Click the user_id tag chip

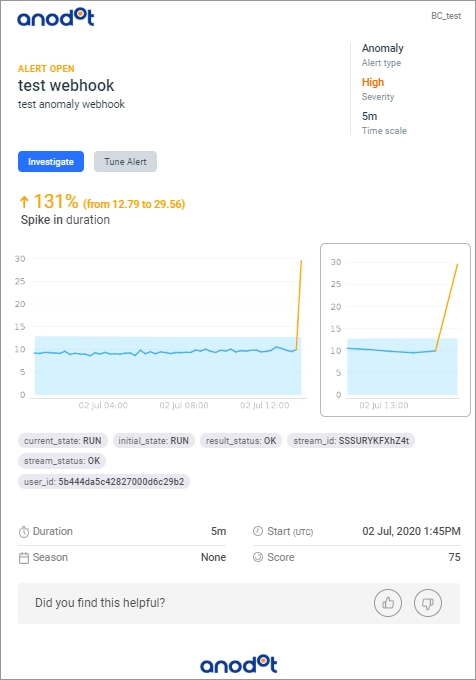[104, 481]
